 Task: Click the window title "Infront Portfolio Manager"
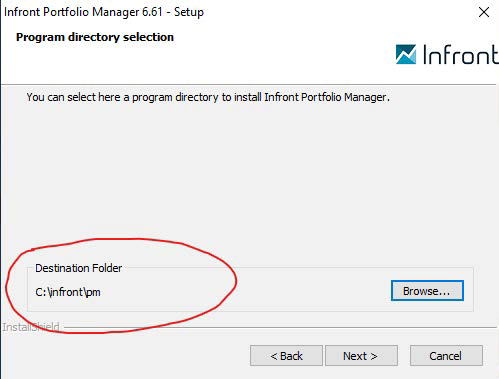[x=83, y=12]
